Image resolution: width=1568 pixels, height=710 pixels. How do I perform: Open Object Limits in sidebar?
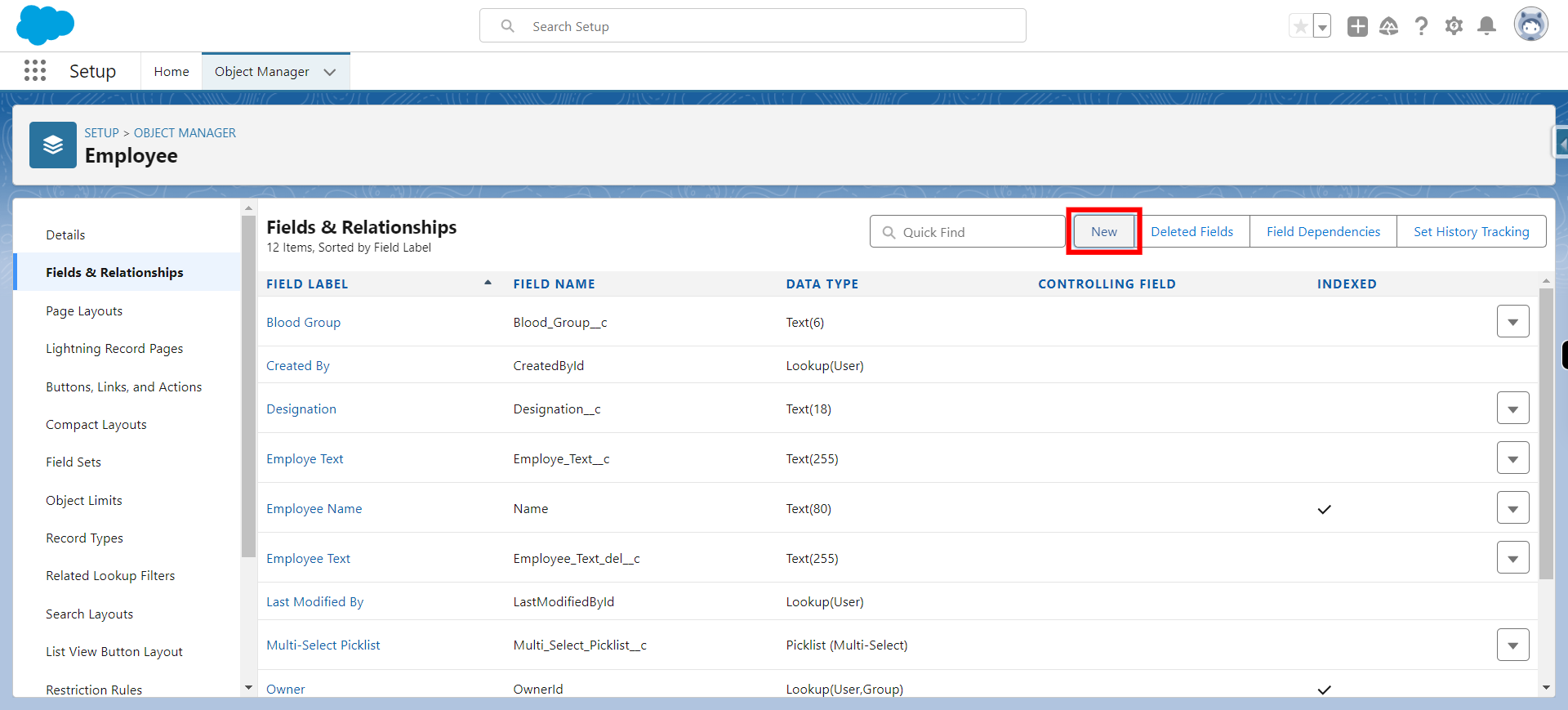click(84, 501)
